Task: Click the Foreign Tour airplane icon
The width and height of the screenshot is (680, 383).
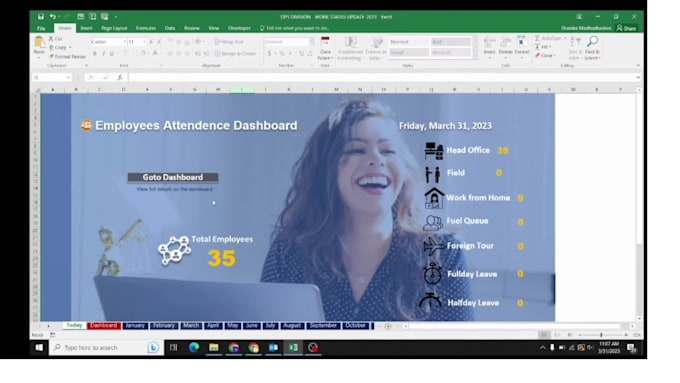Action: point(434,246)
